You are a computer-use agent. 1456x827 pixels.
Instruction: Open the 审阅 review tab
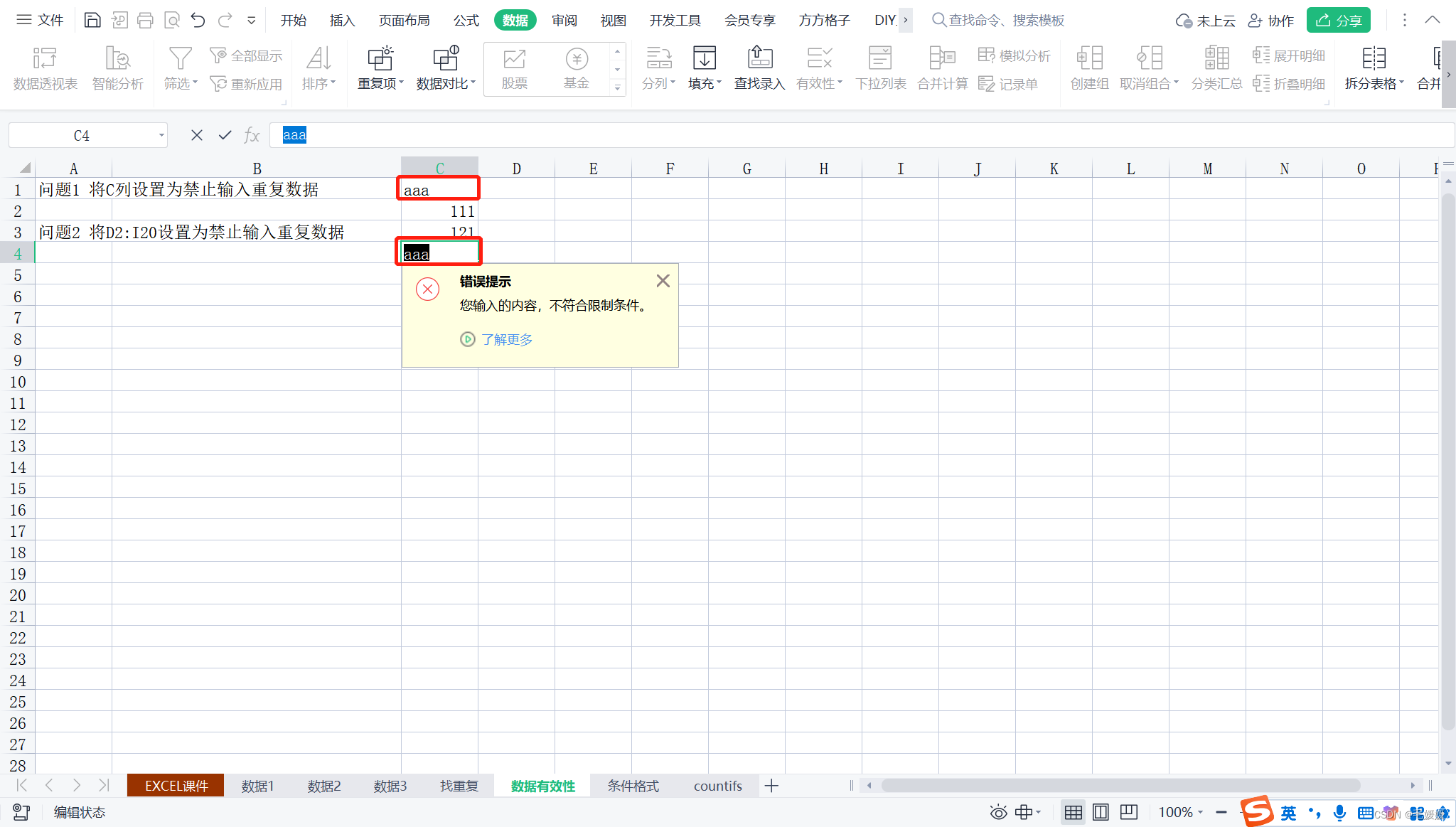click(564, 20)
